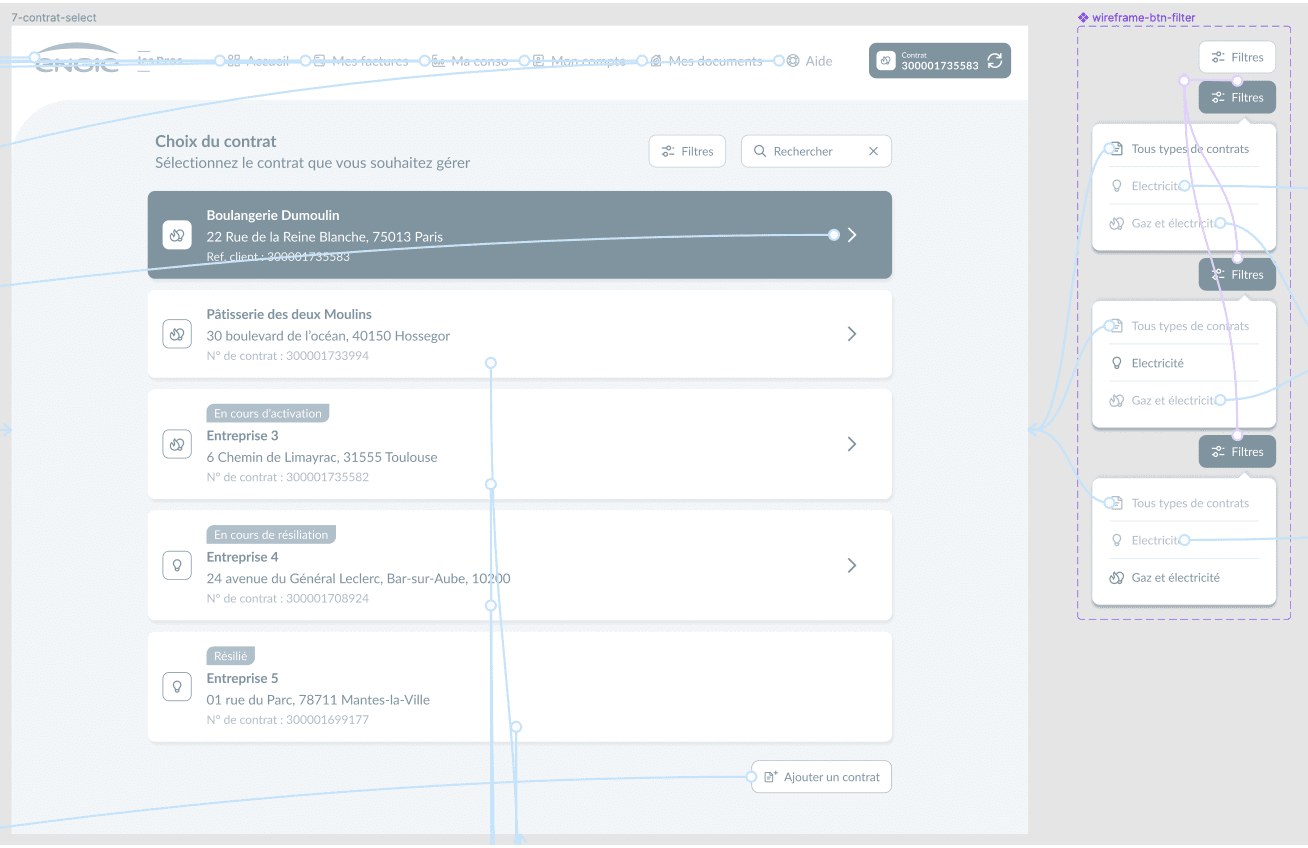Screen dimensions: 1308x848
Task: Choose Gaz et électricité in third filter dropdown
Action: 1175,577
